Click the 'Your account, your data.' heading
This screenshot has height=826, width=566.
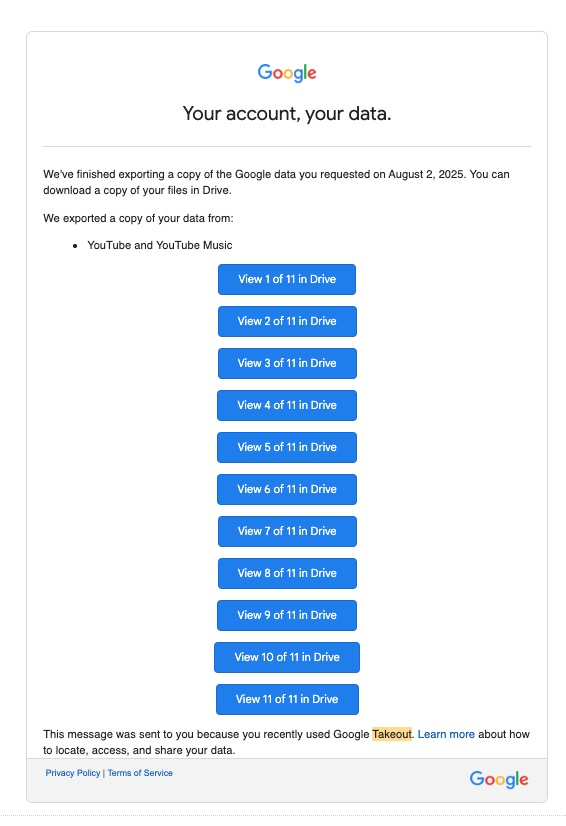(287, 114)
